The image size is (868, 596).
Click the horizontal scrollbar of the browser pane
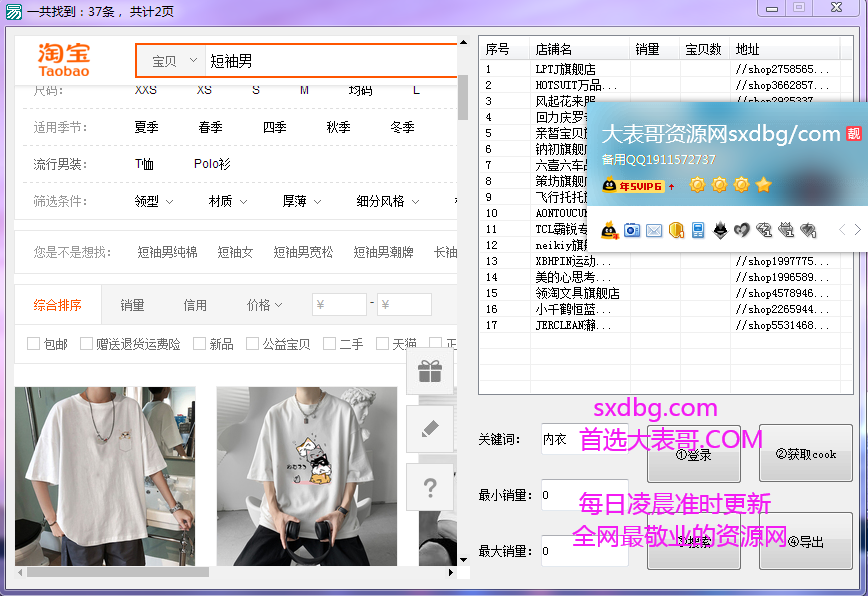coord(118,573)
